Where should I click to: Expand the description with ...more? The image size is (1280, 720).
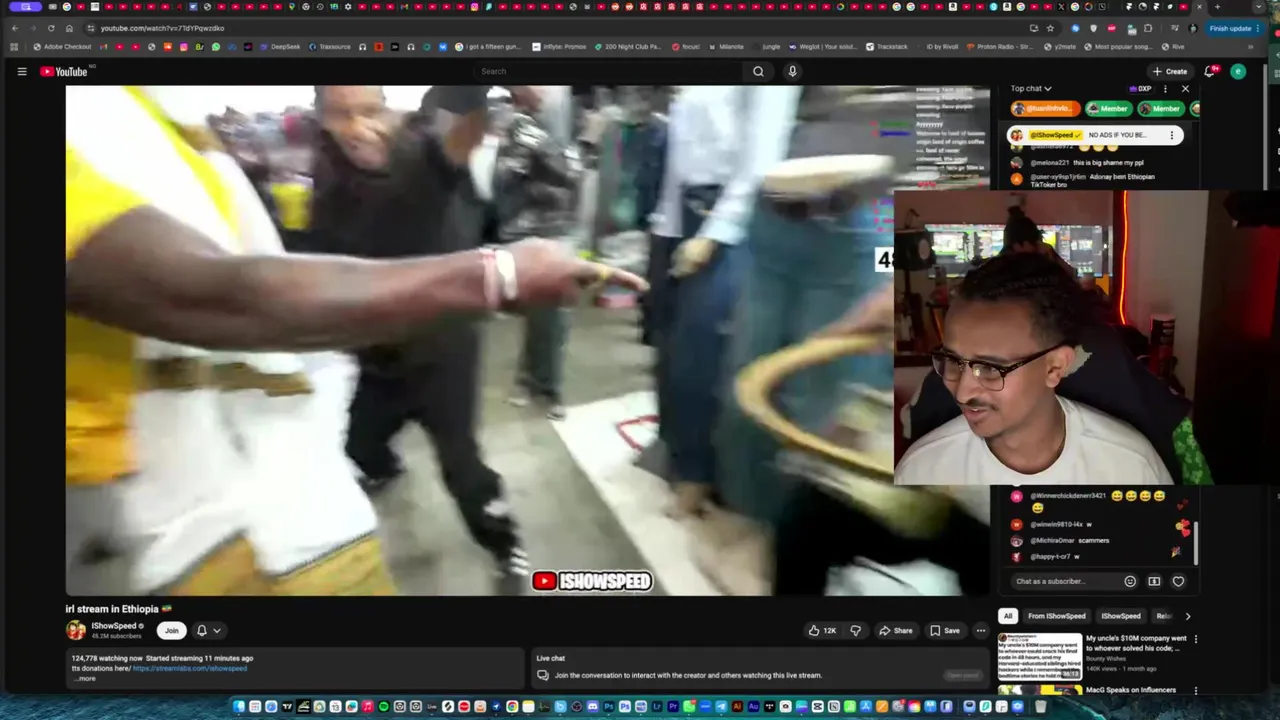pos(86,679)
